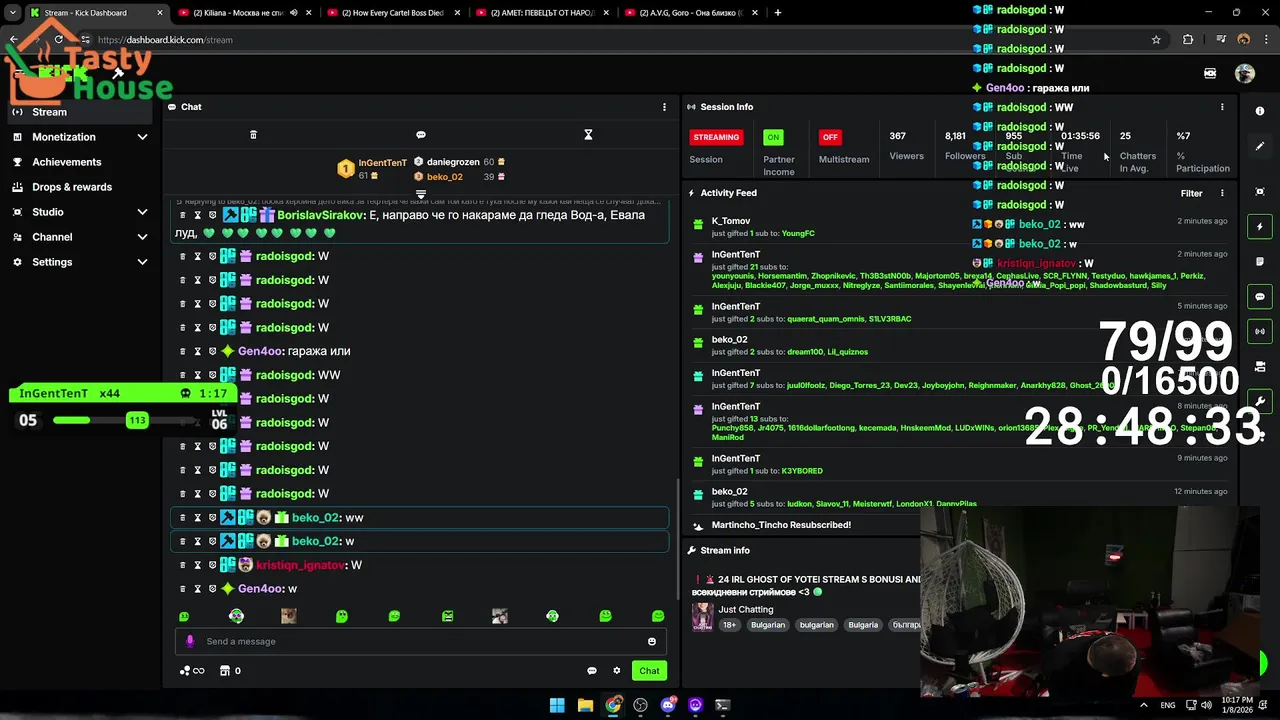Click the hourglass icon in chat toolbar
Viewport: 1280px width, 720px height.
coord(588,135)
